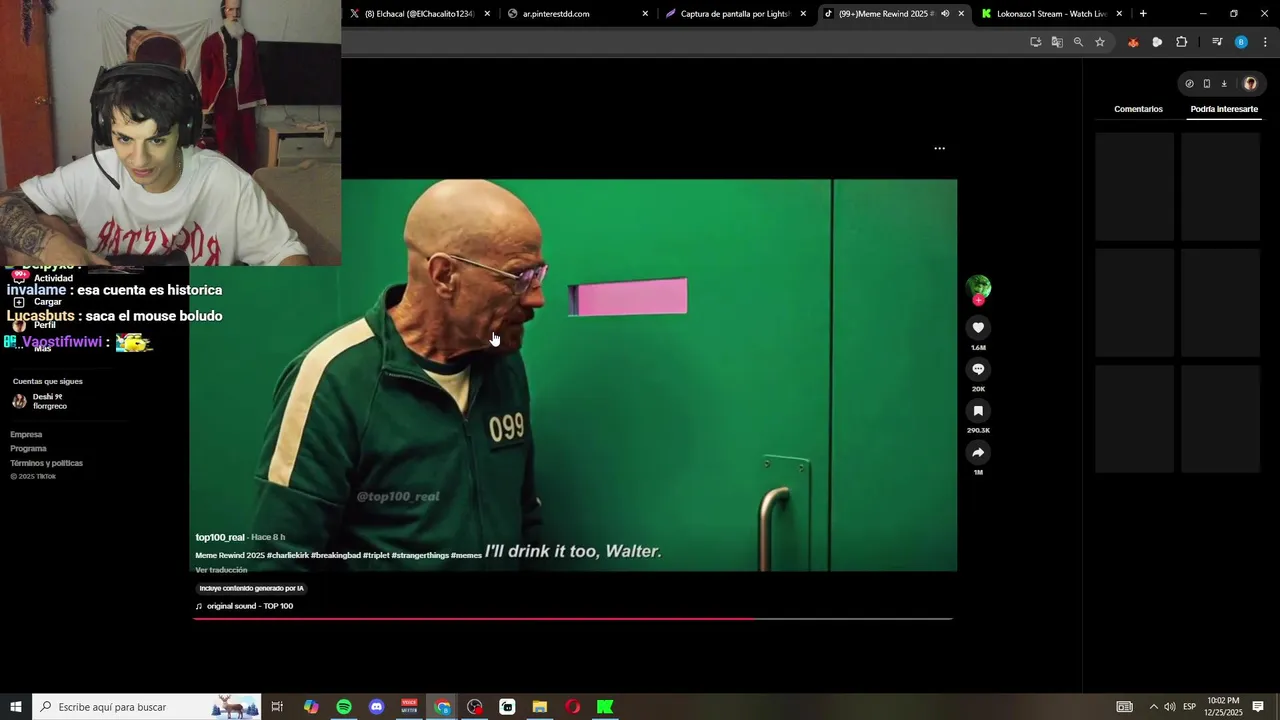This screenshot has width=1280, height=720.
Task: Open a new browser tab
Action: tap(1143, 14)
